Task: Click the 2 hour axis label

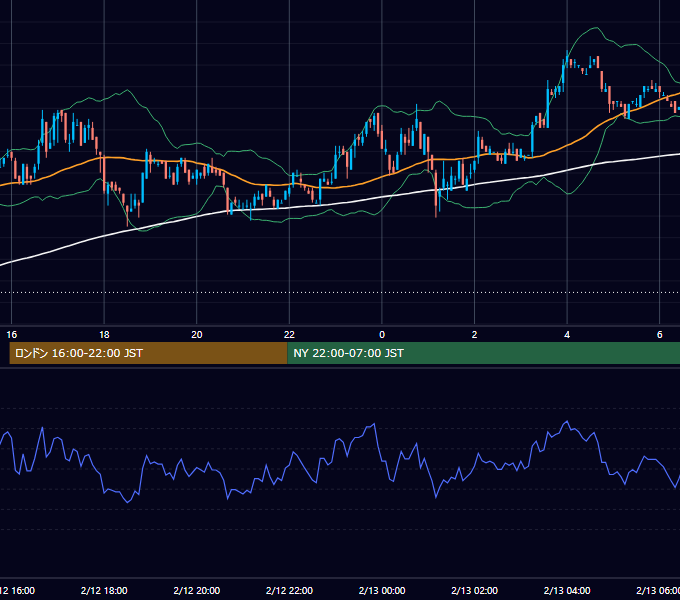Action: click(474, 335)
